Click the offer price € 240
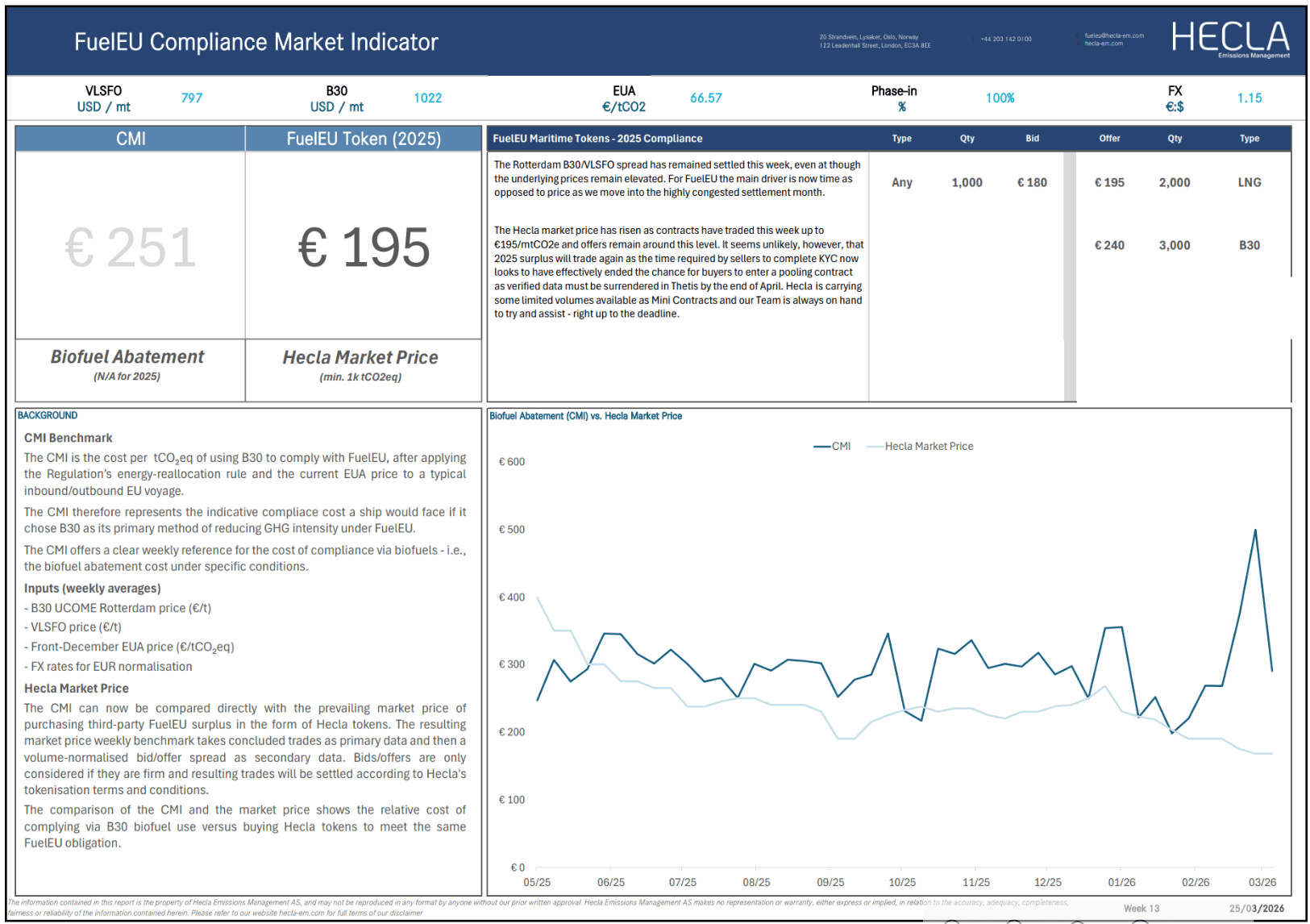This screenshot has height=924, width=1310. pos(1109,246)
